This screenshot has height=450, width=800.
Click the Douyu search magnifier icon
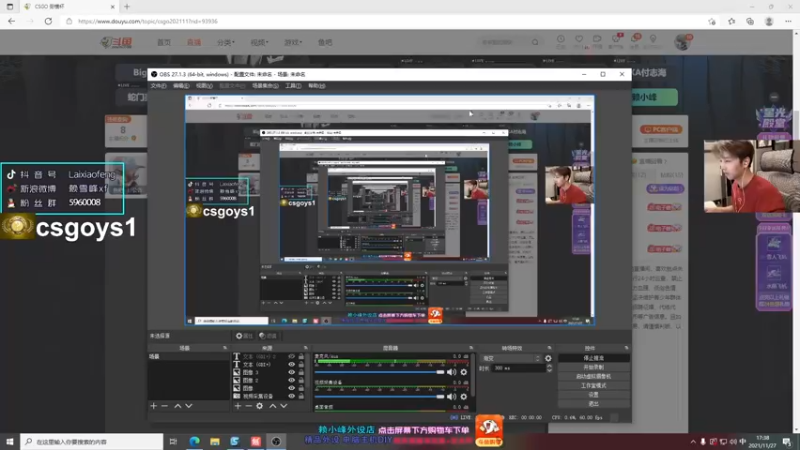(x=535, y=42)
